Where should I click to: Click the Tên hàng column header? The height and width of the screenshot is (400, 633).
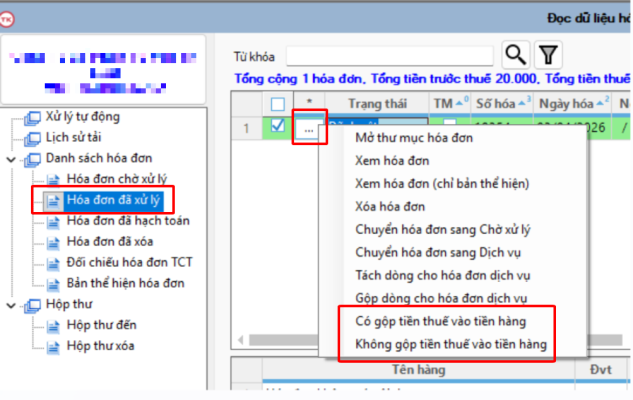click(419, 370)
